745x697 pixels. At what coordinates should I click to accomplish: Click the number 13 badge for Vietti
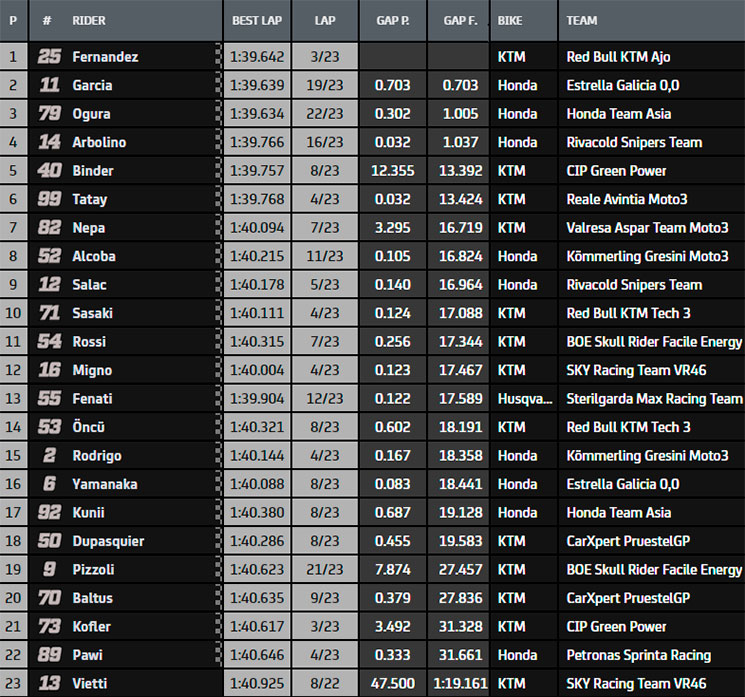click(x=49, y=684)
